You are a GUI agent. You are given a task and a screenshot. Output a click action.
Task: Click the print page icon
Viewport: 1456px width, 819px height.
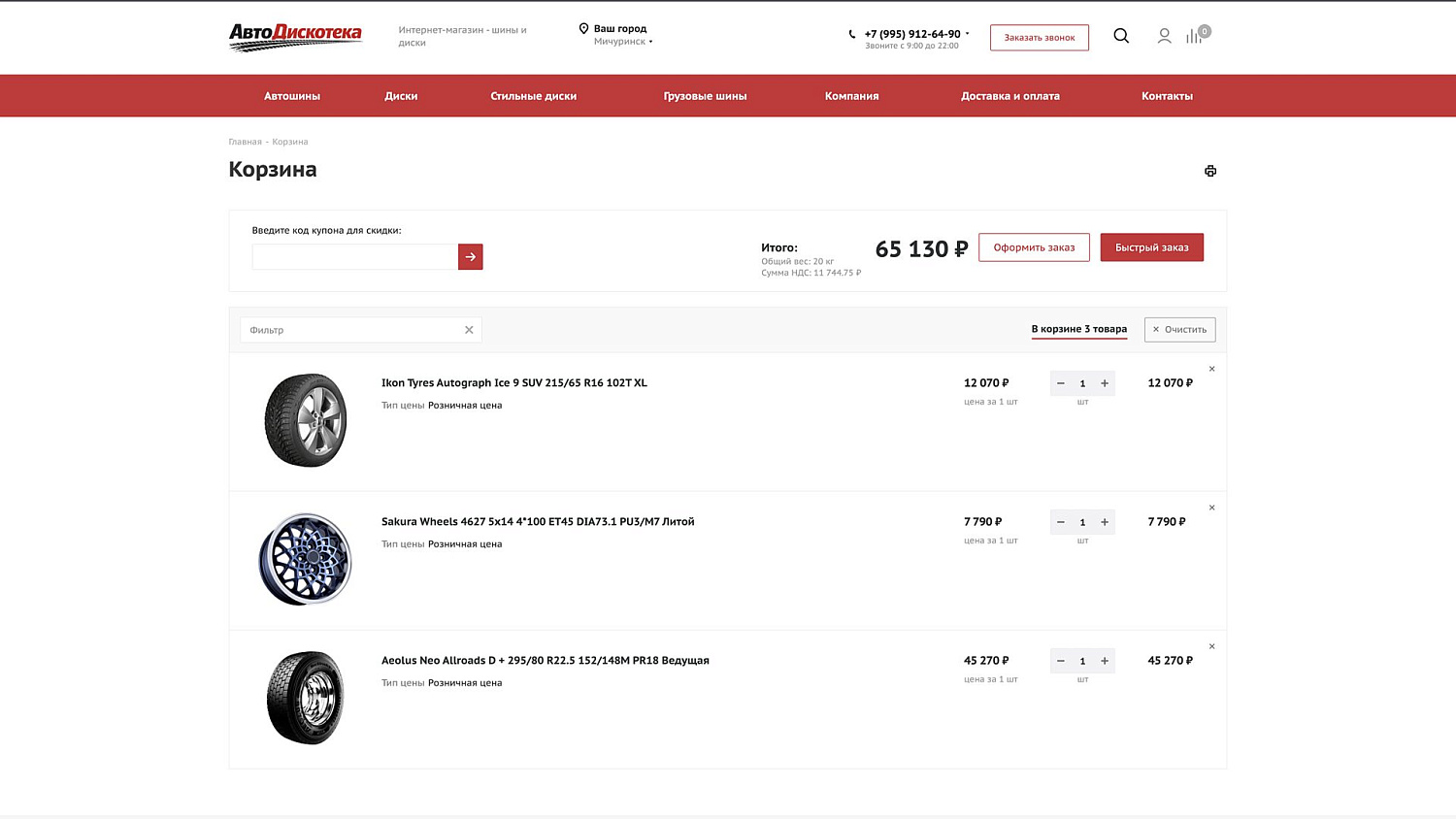1210,171
